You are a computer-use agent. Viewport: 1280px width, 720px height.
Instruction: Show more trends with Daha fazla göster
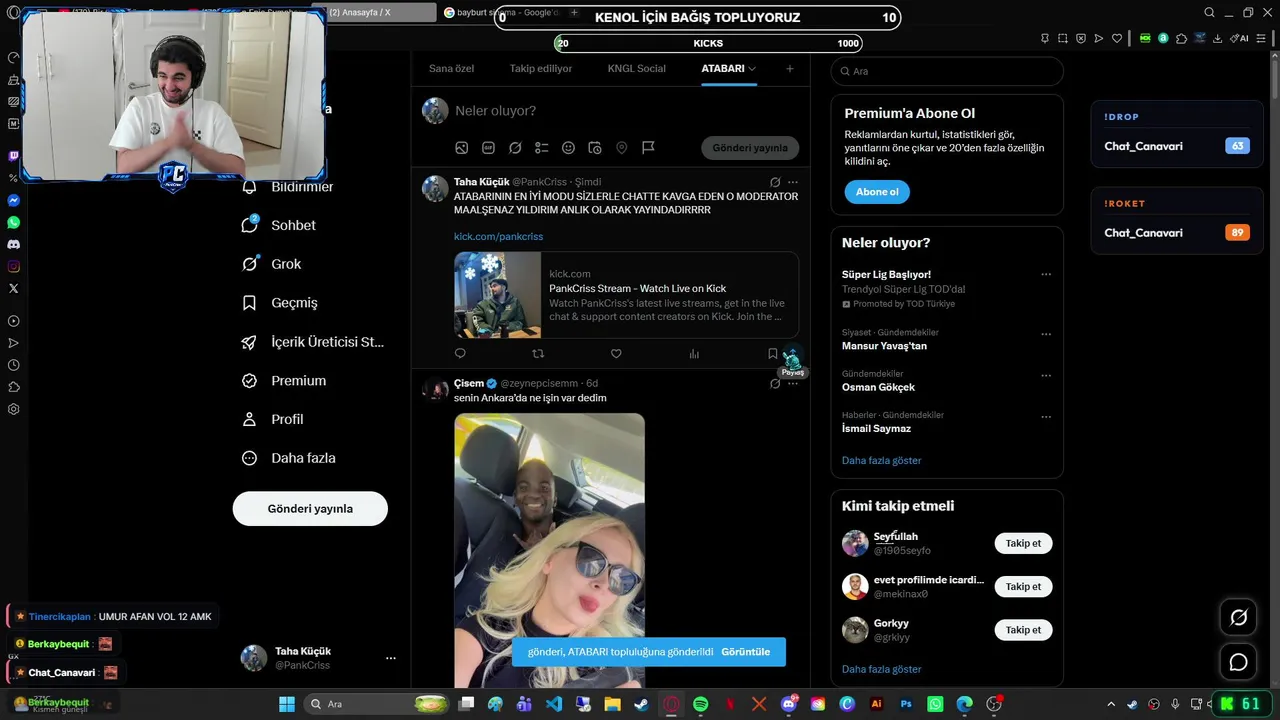click(881, 460)
